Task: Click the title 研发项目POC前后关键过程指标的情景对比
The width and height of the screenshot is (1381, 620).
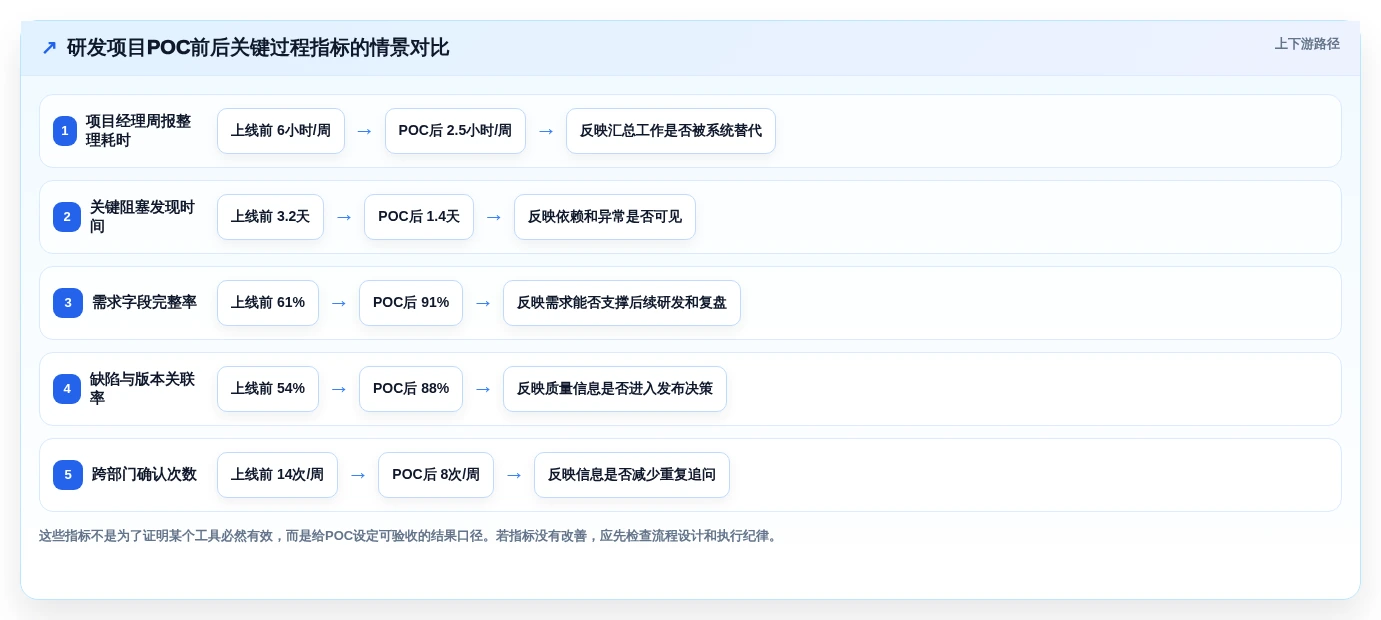Action: click(x=258, y=48)
